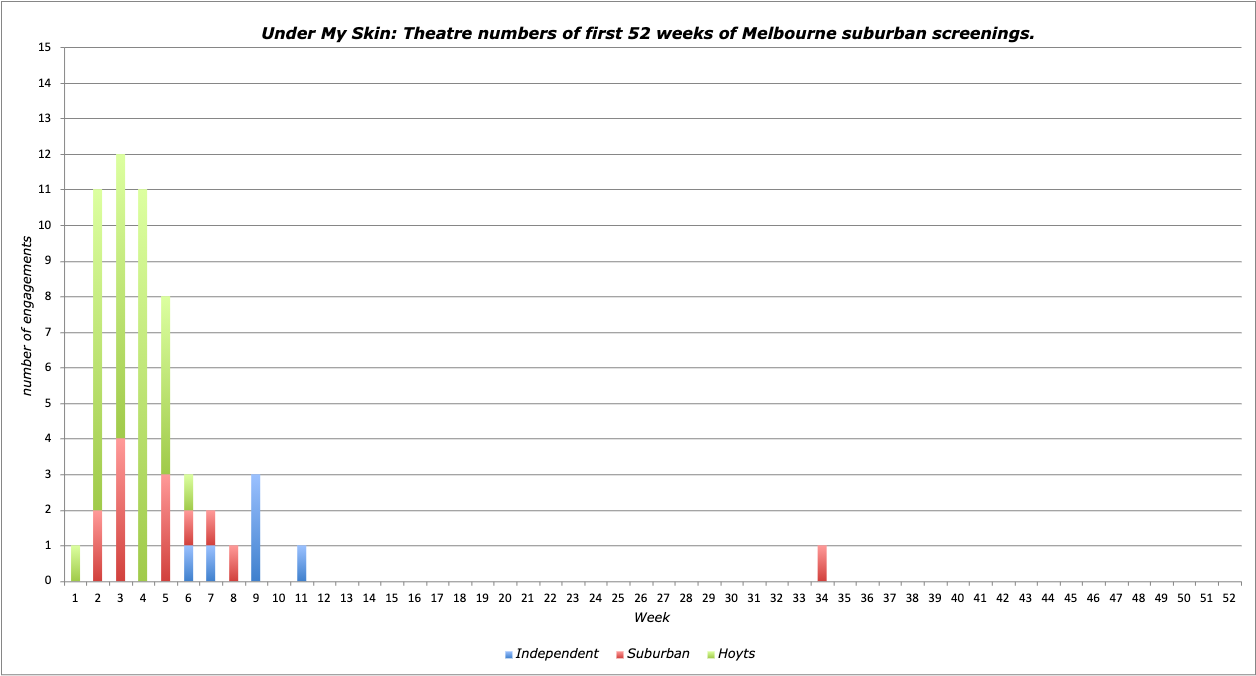The image size is (1256, 676).
Task: Click the blue Independent legend swatch
Action: [509, 655]
